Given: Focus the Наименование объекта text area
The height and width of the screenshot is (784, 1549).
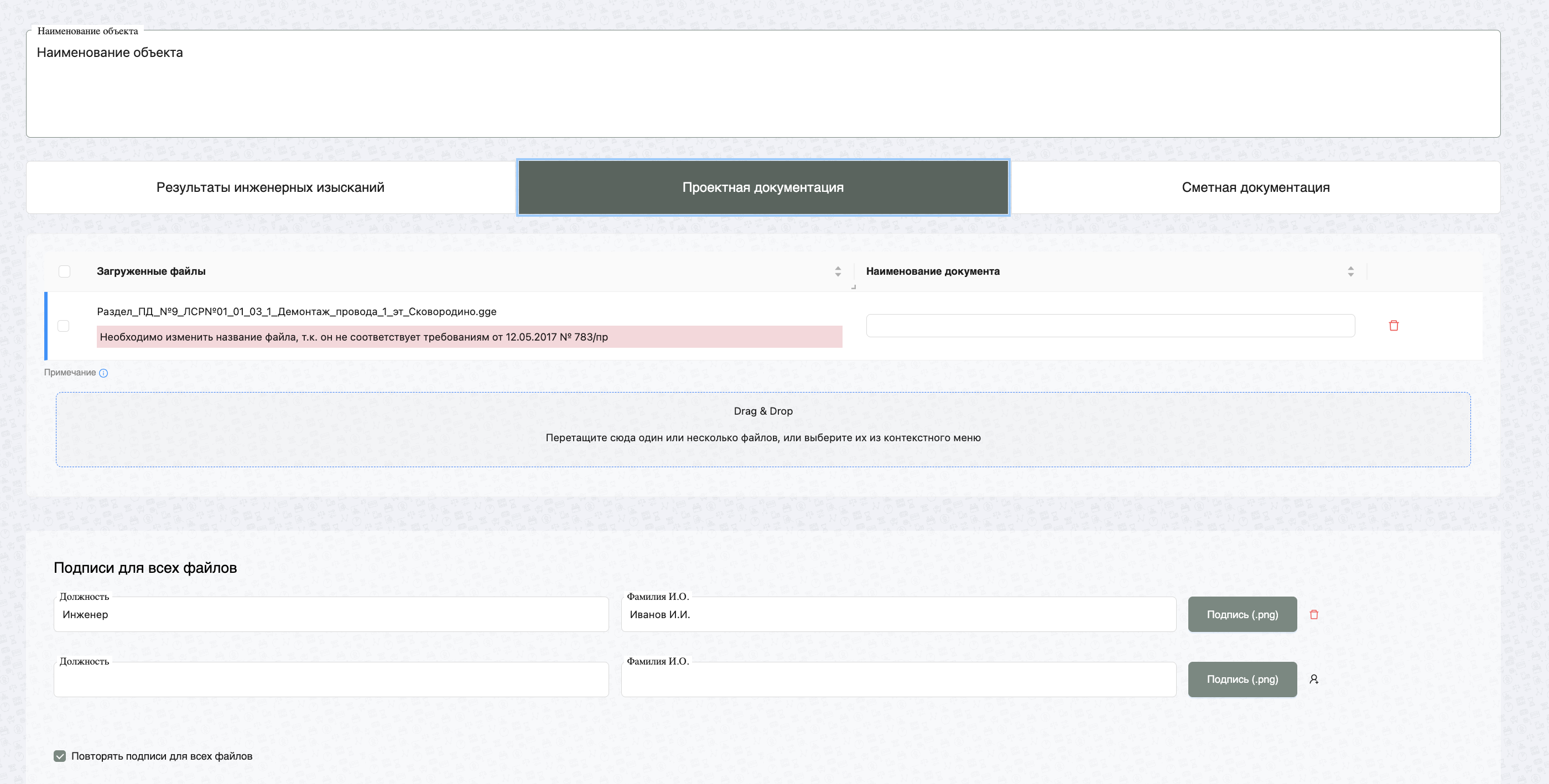Looking at the screenshot, I should pyautogui.click(x=762, y=90).
